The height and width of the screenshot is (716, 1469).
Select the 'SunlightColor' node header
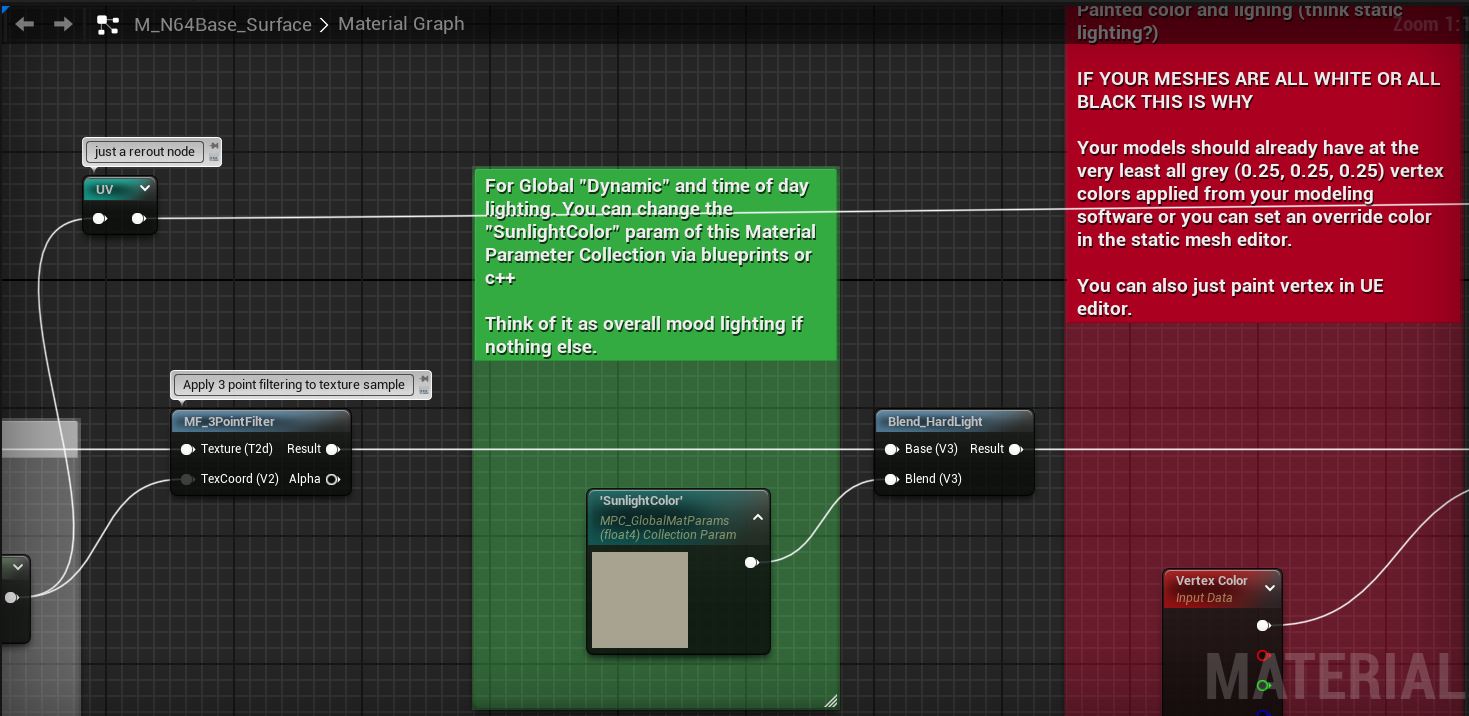[x=679, y=517]
